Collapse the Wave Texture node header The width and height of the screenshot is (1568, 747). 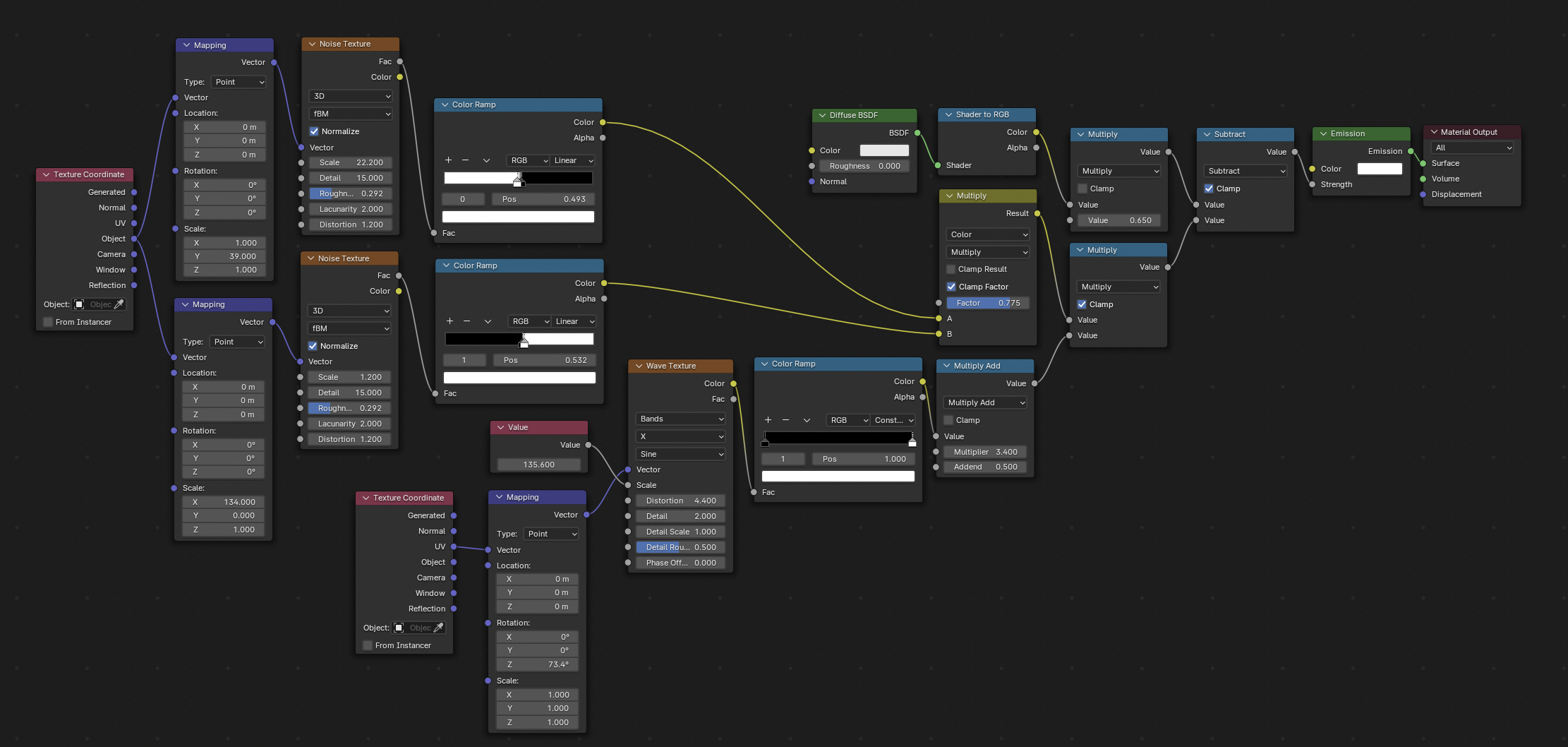coord(637,366)
